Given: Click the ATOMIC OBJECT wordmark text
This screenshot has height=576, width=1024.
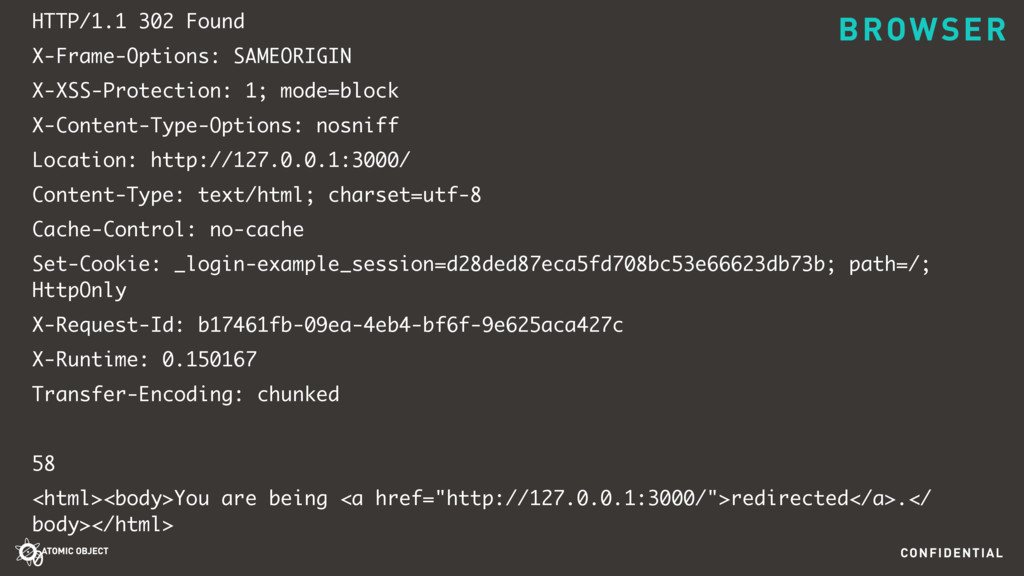Looking at the screenshot, I should 75,551.
